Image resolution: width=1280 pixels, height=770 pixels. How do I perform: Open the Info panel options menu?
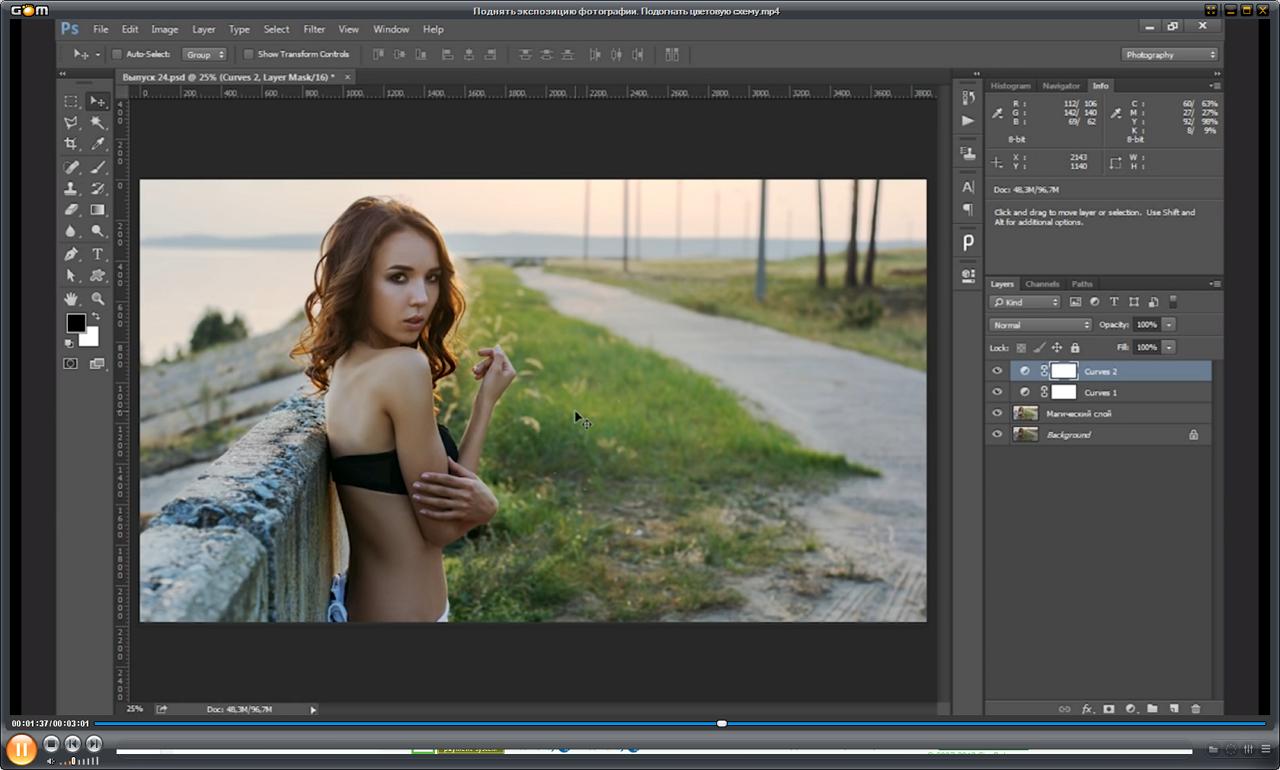click(1214, 86)
